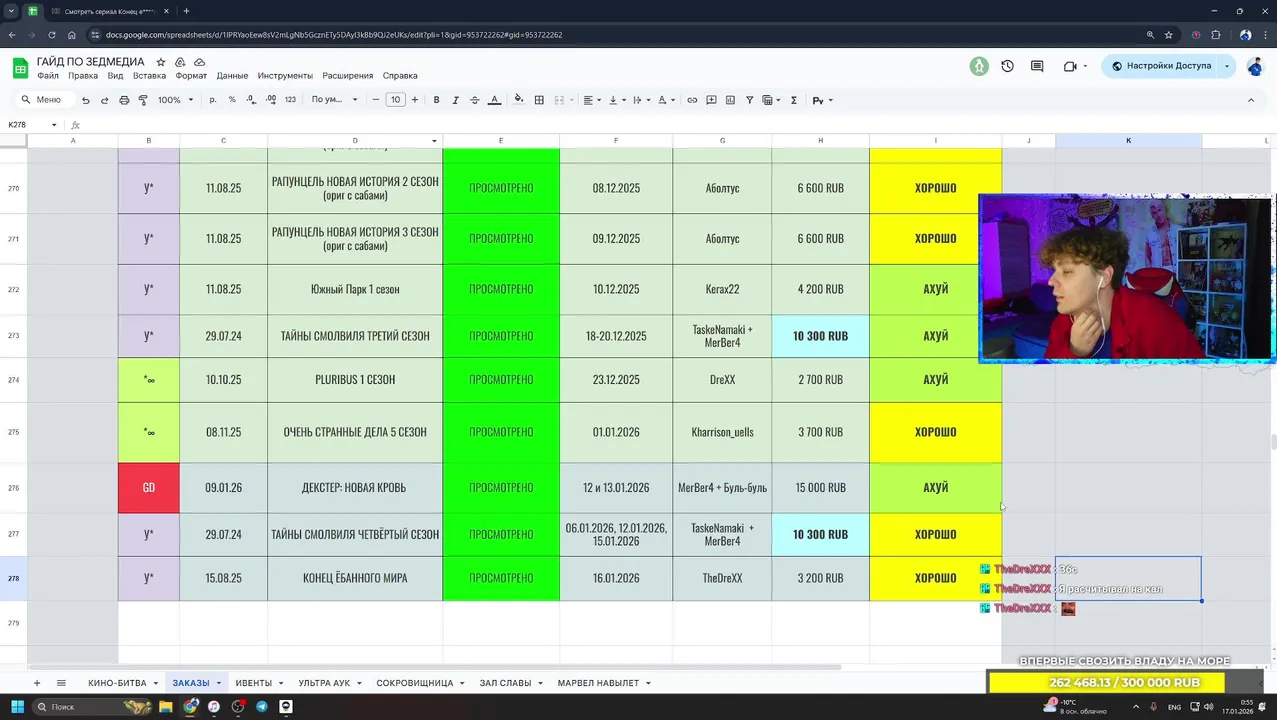The height and width of the screenshot is (720, 1277).
Task: Decrease font size minus button
Action: click(x=376, y=100)
